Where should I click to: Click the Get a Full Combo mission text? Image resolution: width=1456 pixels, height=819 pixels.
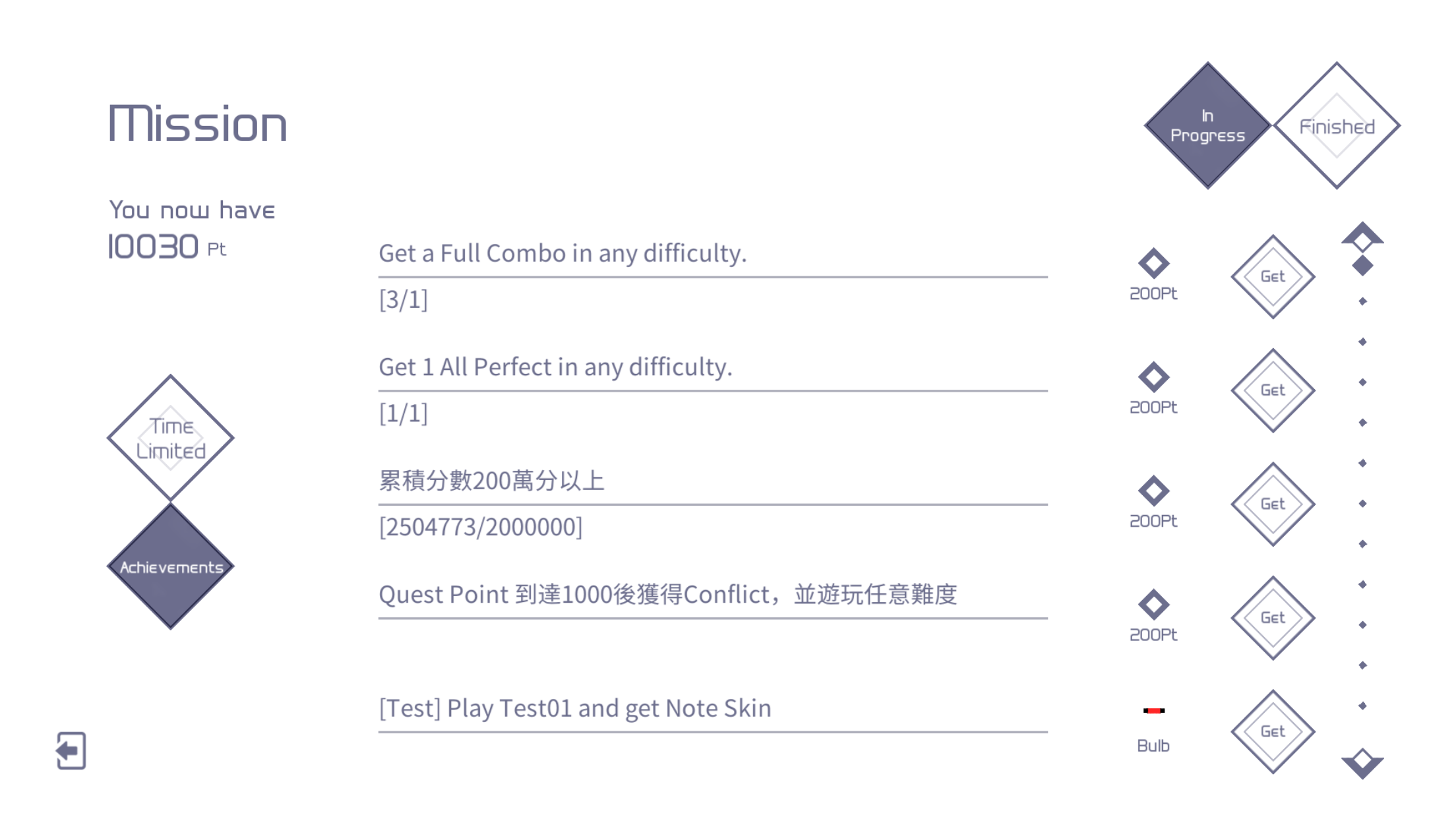coord(562,253)
